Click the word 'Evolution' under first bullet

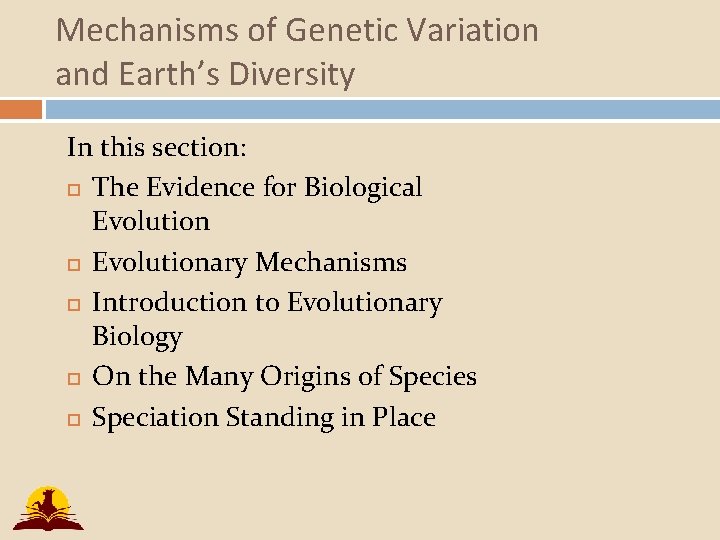pos(151,221)
